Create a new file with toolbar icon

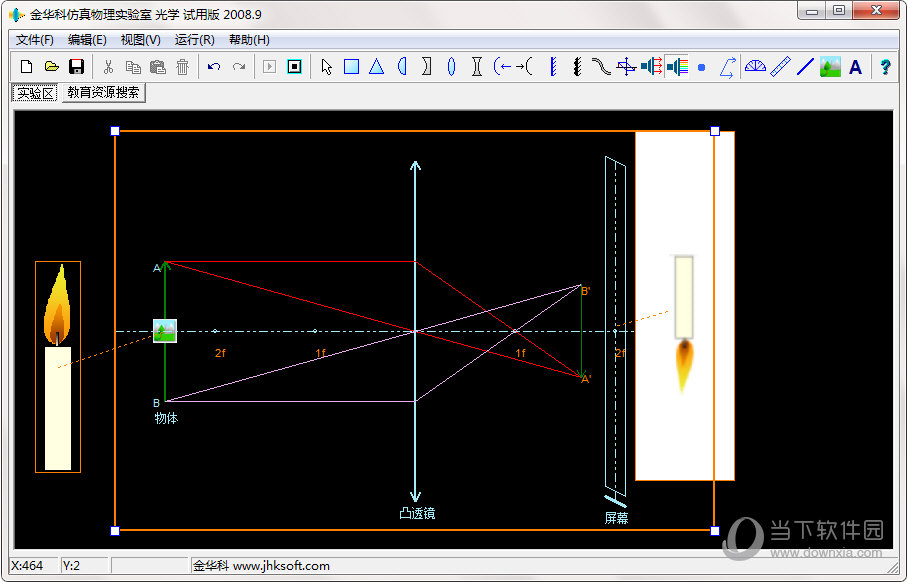tap(26, 67)
